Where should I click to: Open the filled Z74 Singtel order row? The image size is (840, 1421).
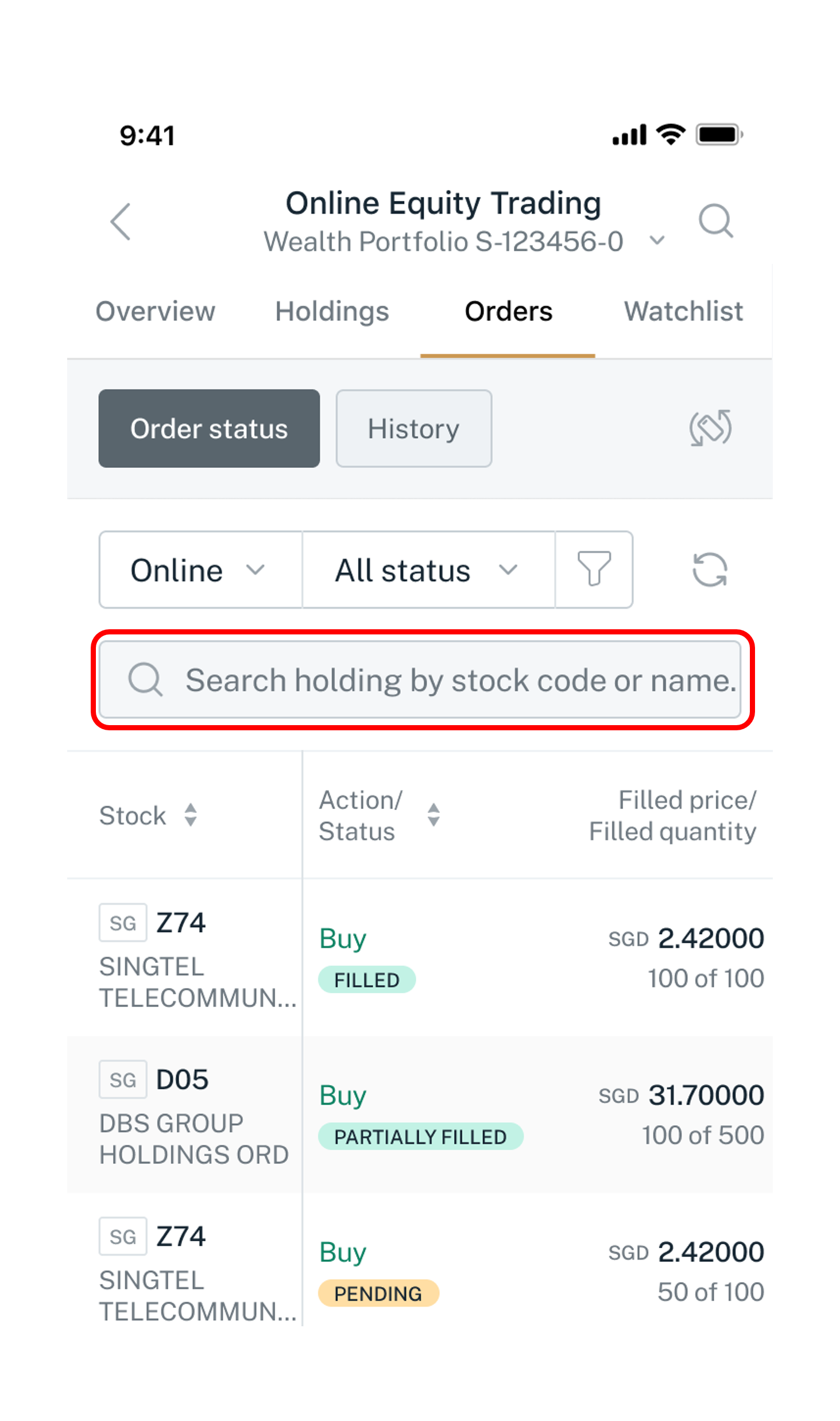tap(420, 958)
